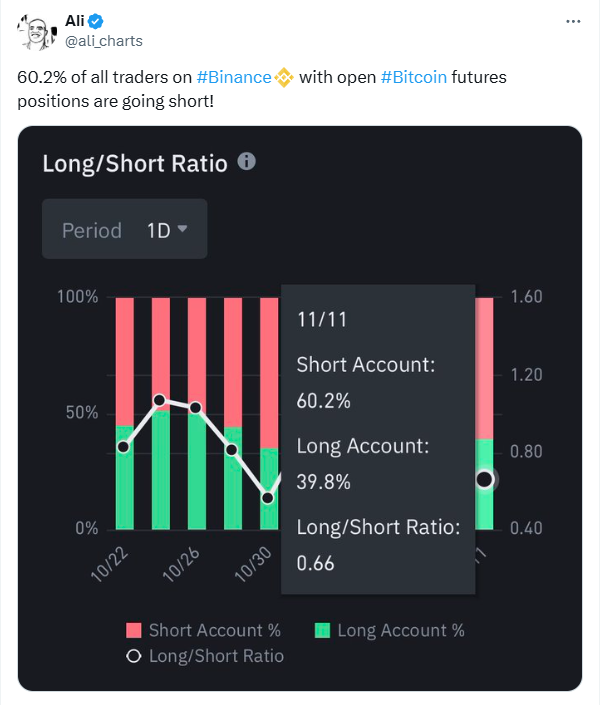
Task: Click the dropdown arrow next to 1D
Action: (x=182, y=229)
